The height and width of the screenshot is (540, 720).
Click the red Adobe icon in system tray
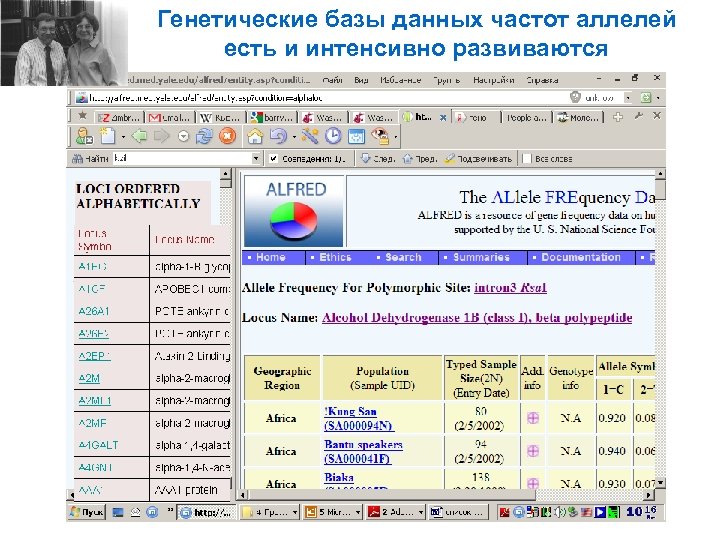[x=504, y=512]
